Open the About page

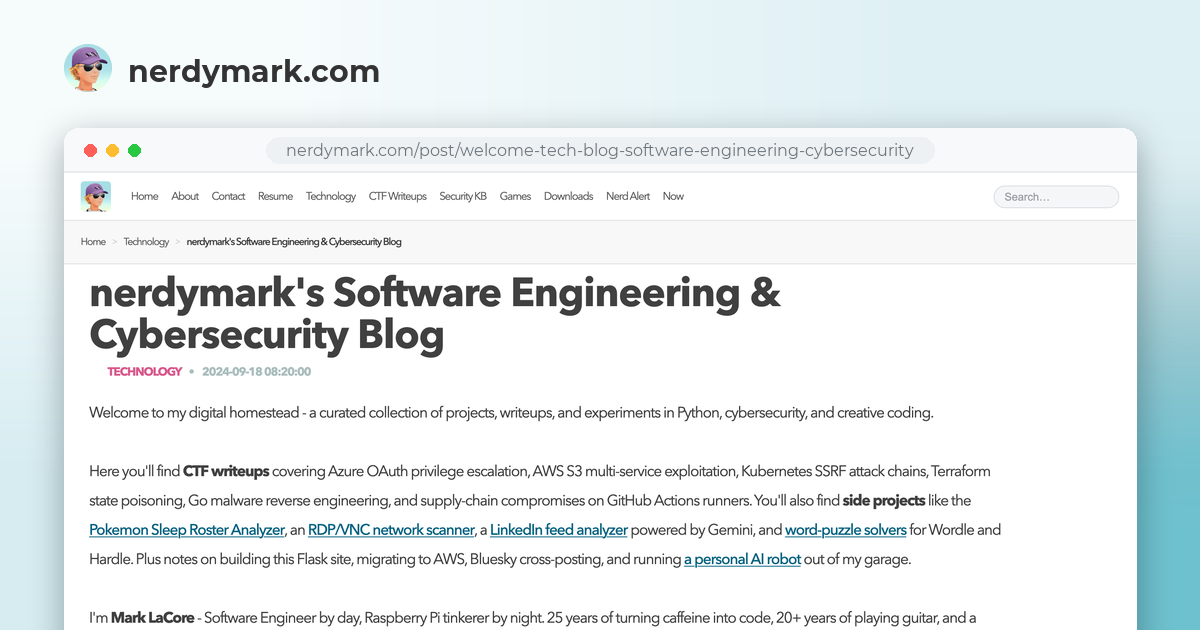point(185,196)
